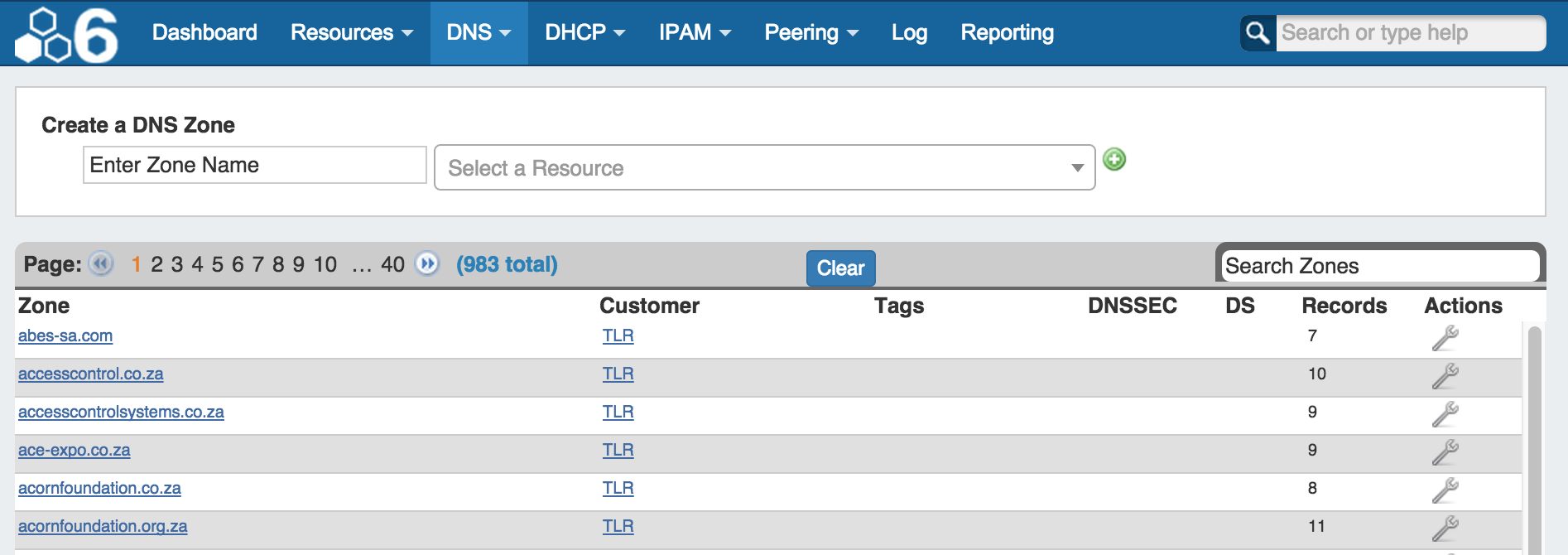Open the Select a Resource dropdown
The width and height of the screenshot is (1568, 555).
(764, 168)
